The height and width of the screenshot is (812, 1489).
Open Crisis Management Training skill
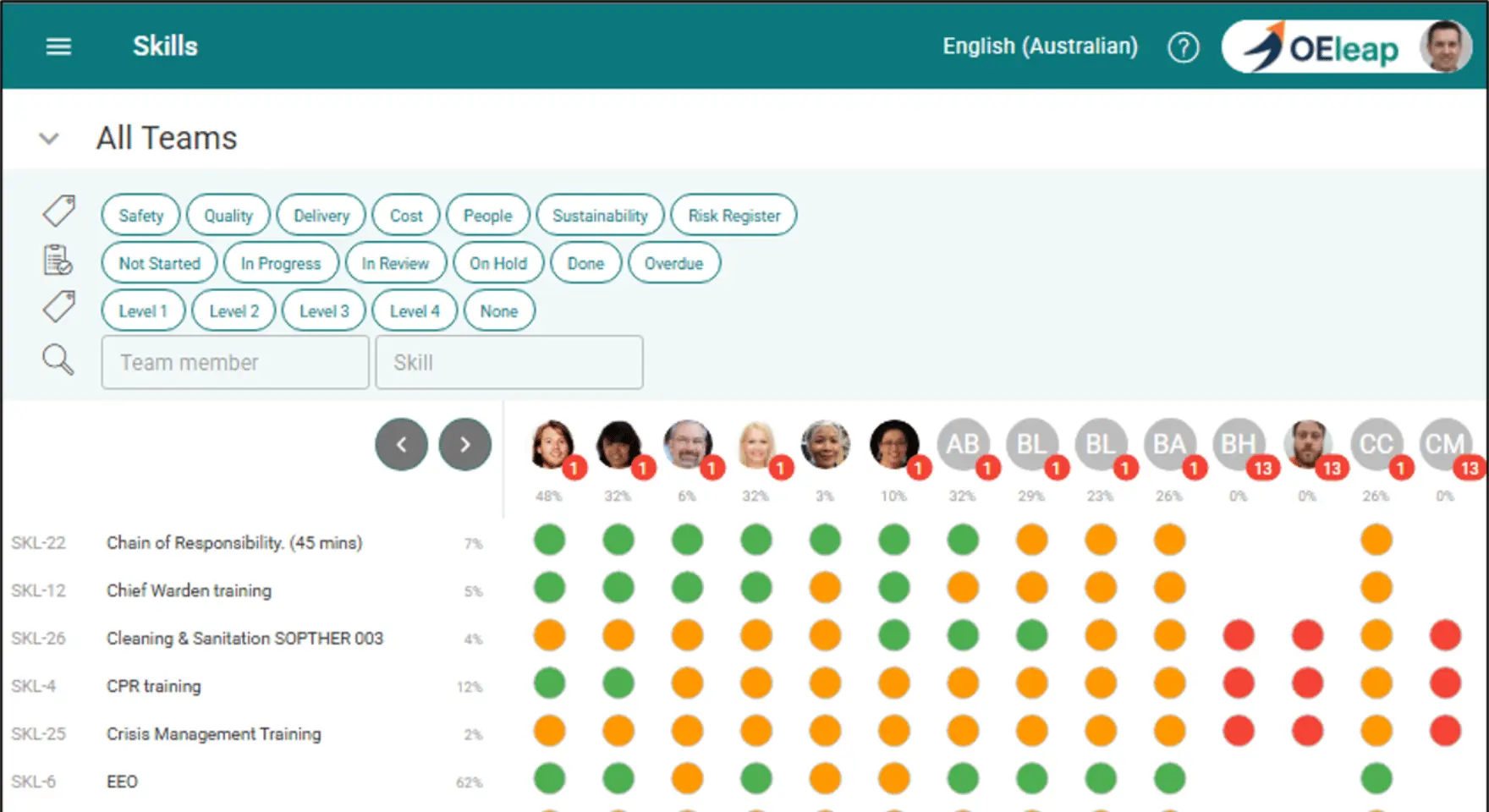[214, 734]
